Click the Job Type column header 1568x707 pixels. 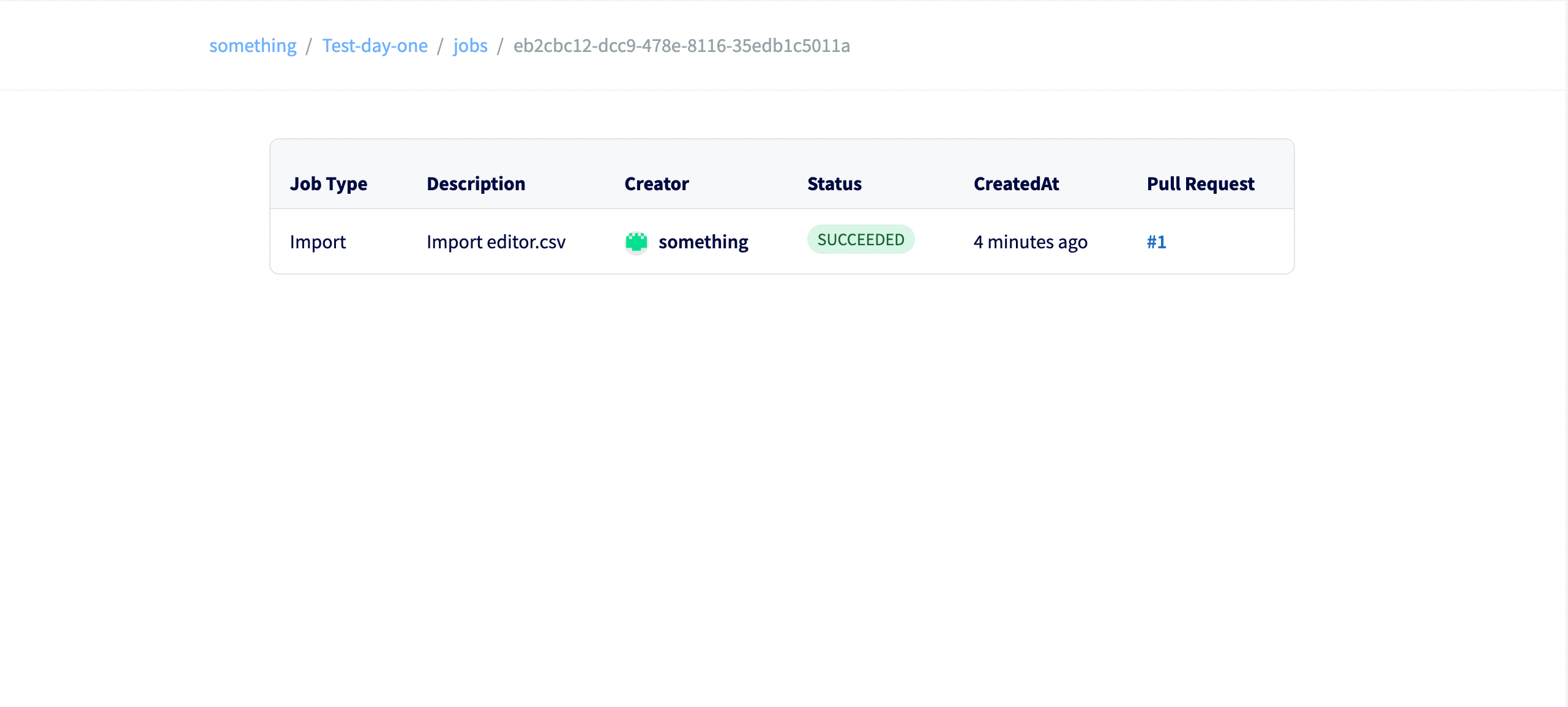click(x=329, y=183)
